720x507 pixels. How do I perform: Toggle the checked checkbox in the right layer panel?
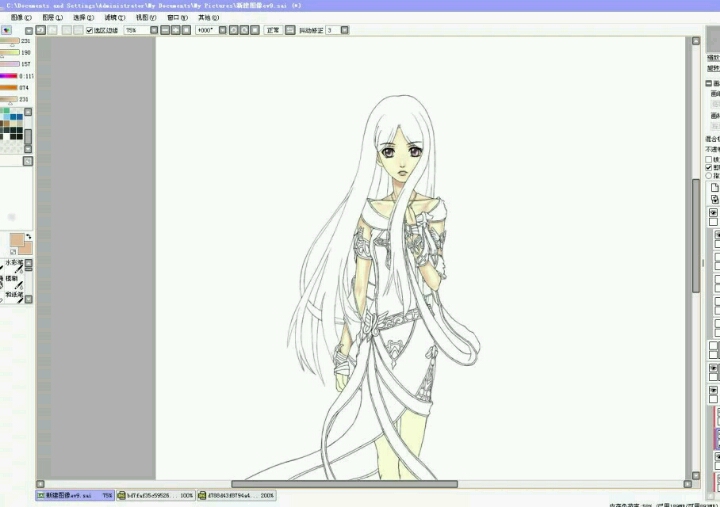(x=709, y=167)
